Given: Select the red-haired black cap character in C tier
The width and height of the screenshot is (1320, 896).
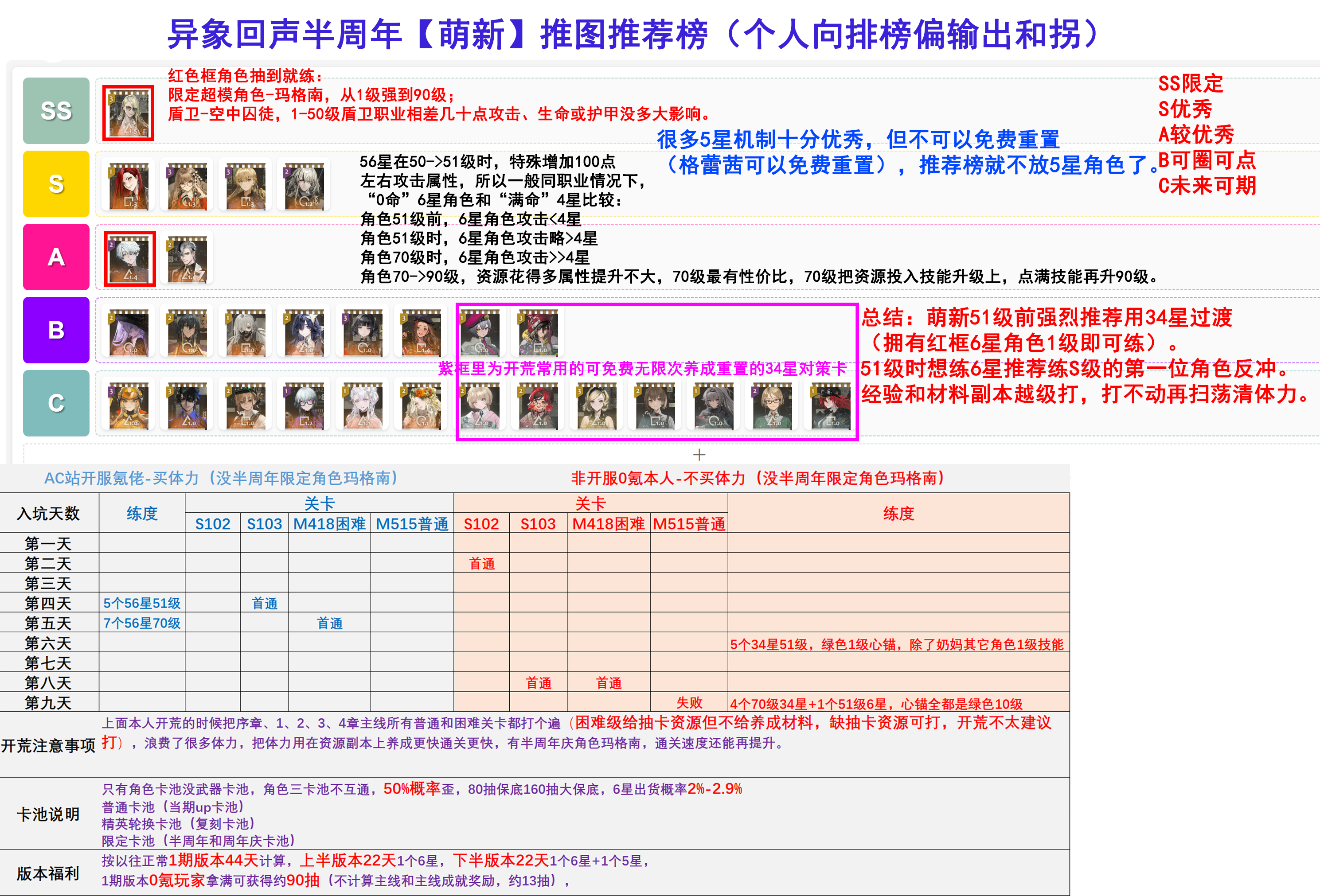Looking at the screenshot, I should pyautogui.click(x=830, y=405).
